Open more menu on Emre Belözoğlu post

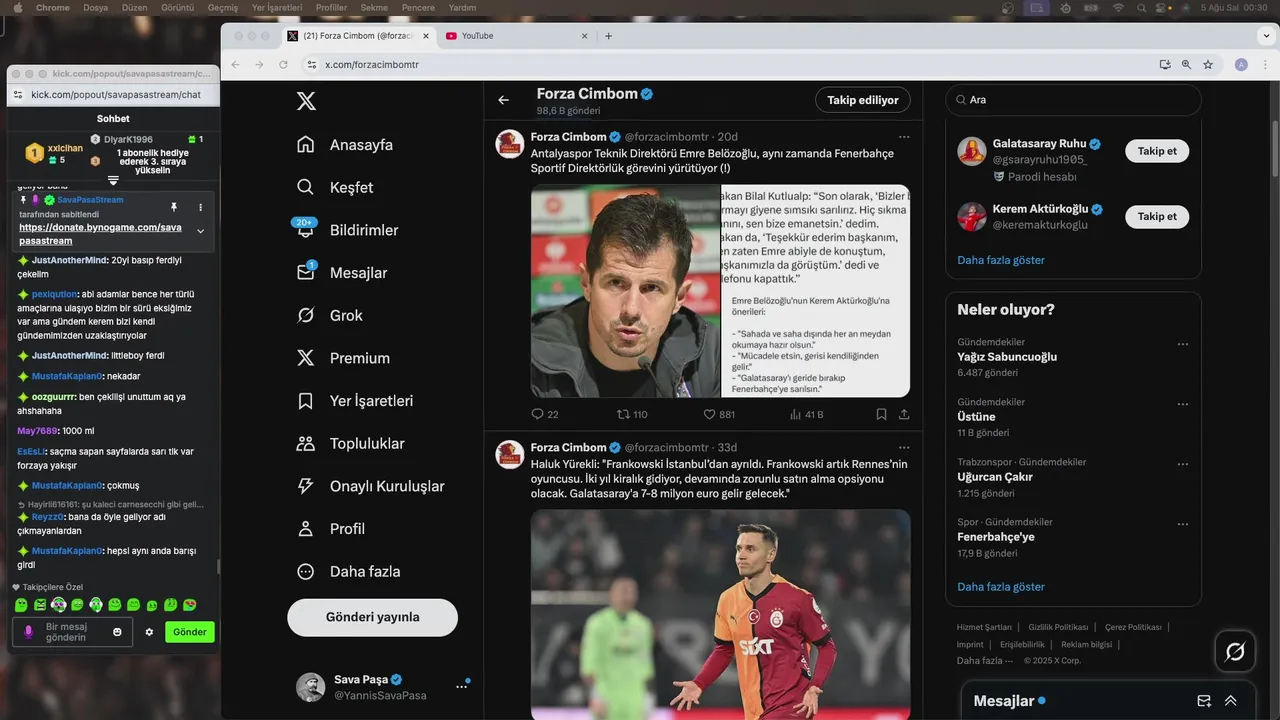(x=904, y=137)
